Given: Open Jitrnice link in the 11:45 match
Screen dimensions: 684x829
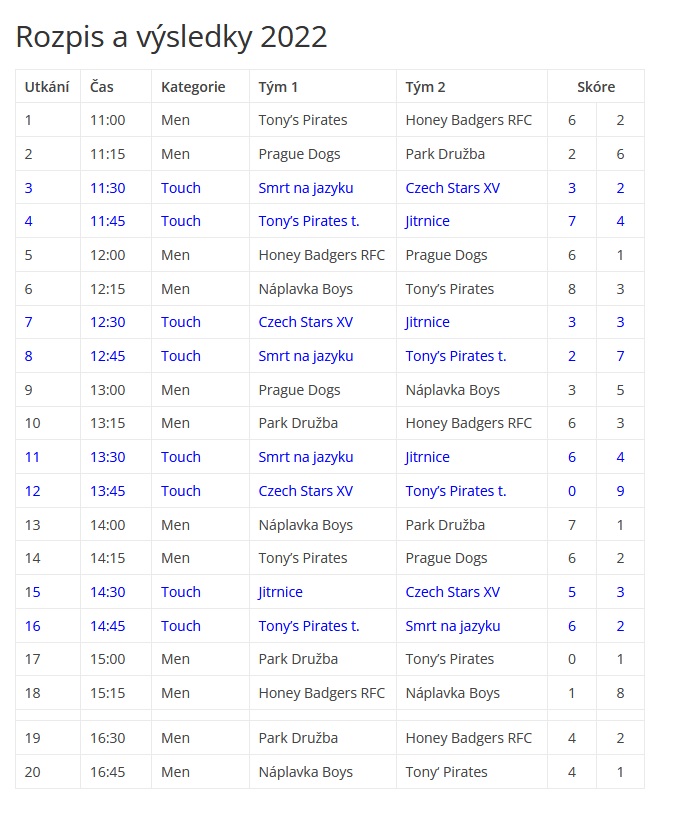Looking at the screenshot, I should pyautogui.click(x=427, y=221).
